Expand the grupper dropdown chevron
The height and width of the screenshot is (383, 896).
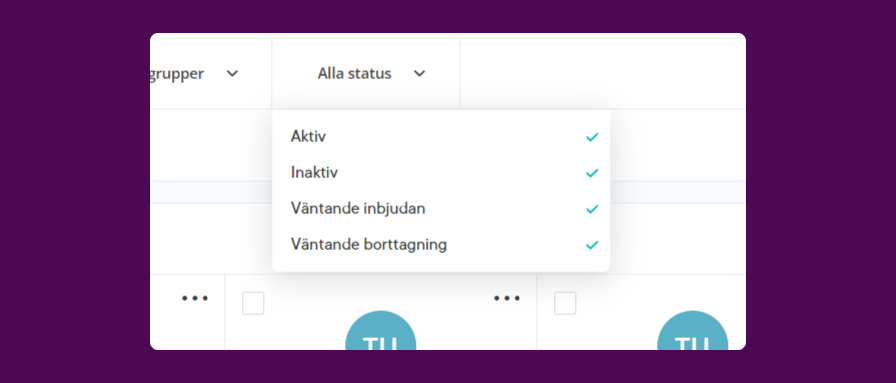click(x=232, y=74)
